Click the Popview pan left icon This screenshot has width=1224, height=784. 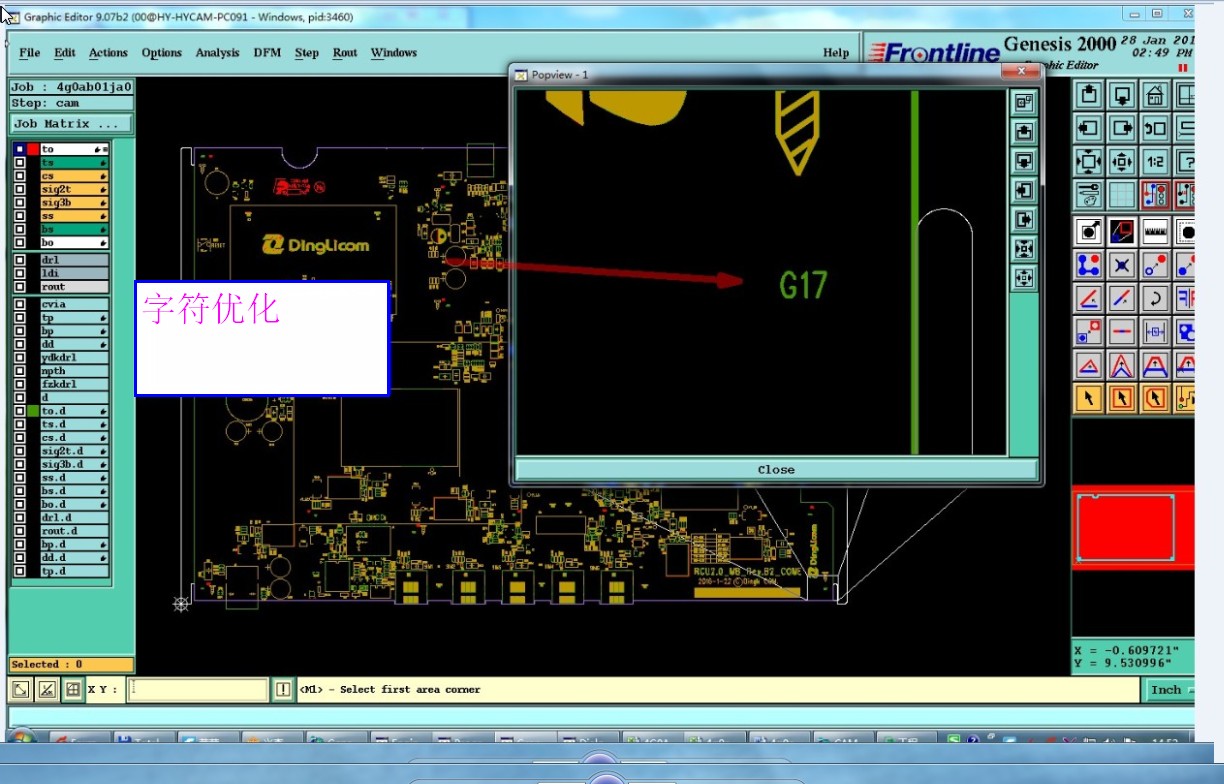point(1024,190)
